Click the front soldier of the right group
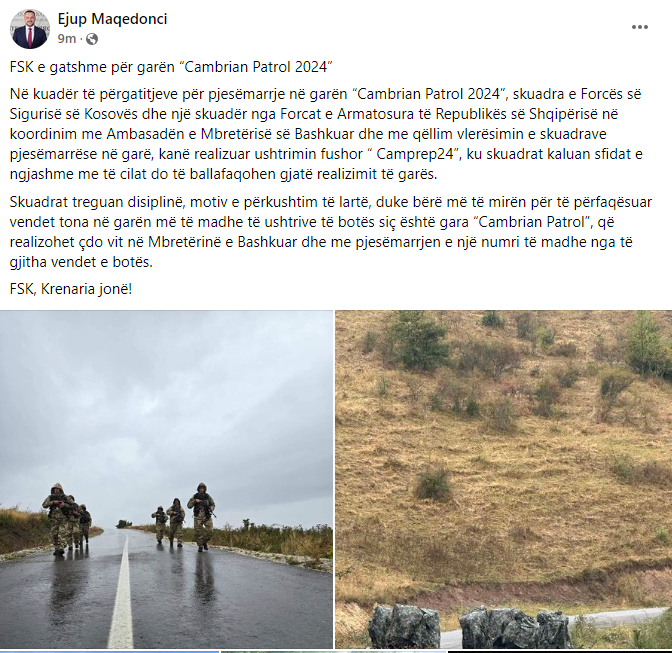The image size is (672, 653). click(x=201, y=516)
